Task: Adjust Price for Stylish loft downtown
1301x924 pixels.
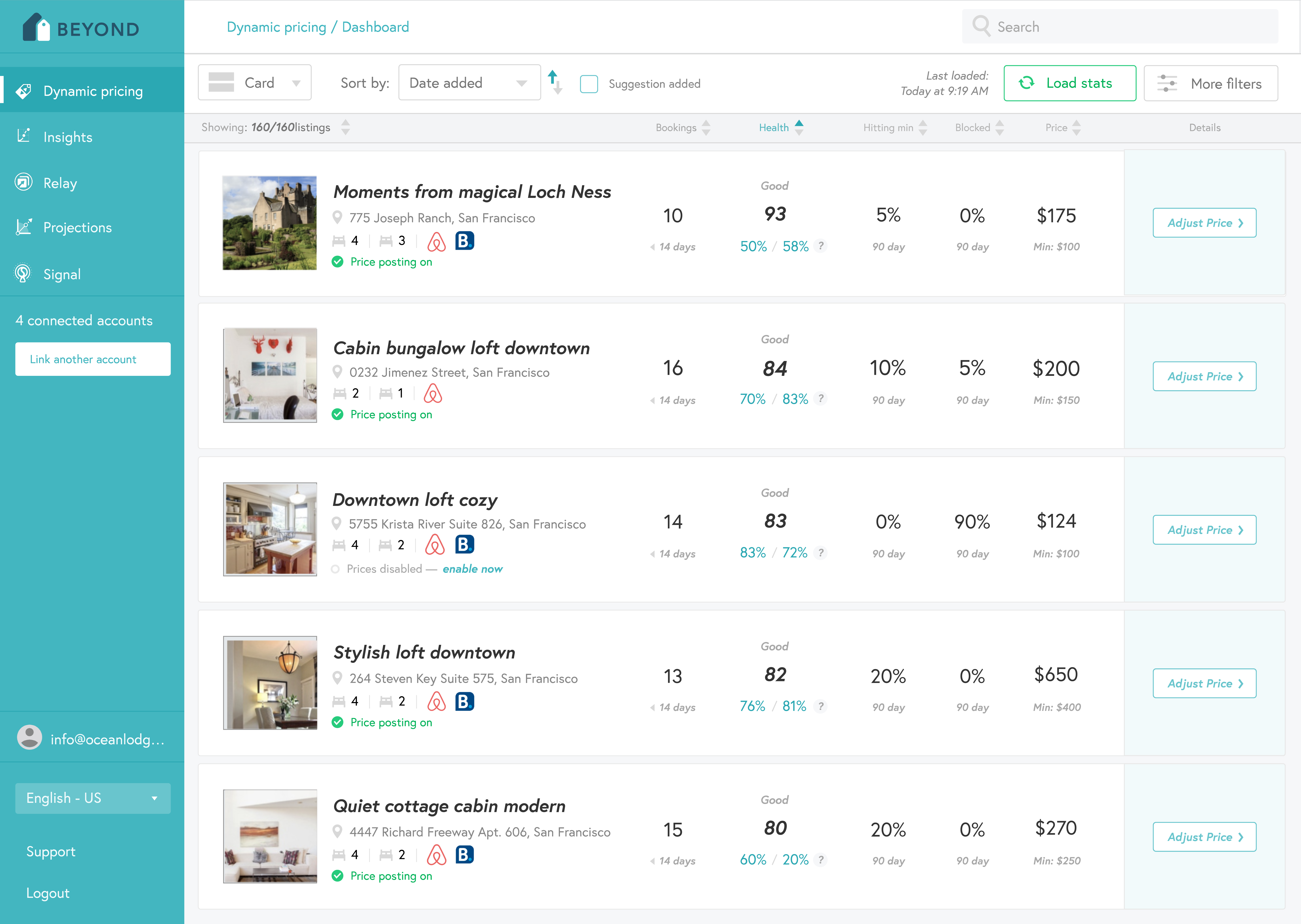Action: (x=1204, y=683)
